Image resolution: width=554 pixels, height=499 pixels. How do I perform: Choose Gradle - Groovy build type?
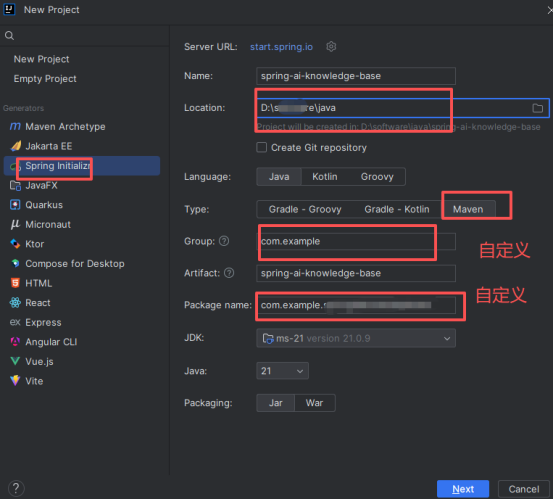pyautogui.click(x=305, y=209)
